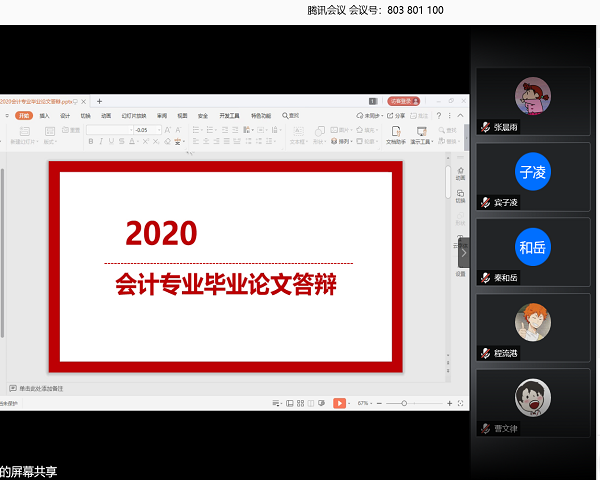Click 秦和岳's muted microphone icon
Image resolution: width=600 pixels, height=480 pixels.
pyautogui.click(x=486, y=278)
